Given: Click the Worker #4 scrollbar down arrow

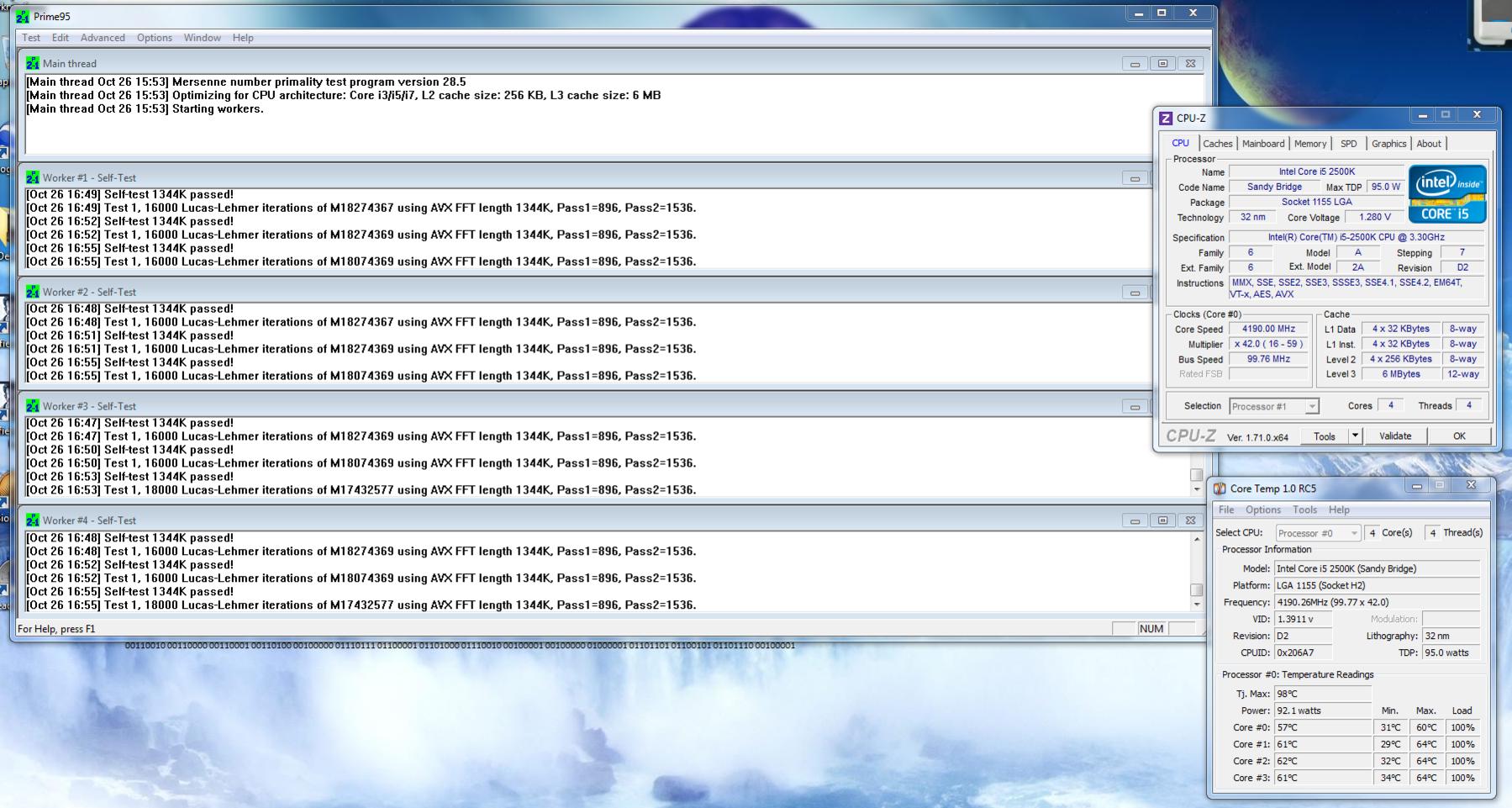Looking at the screenshot, I should (x=1197, y=605).
